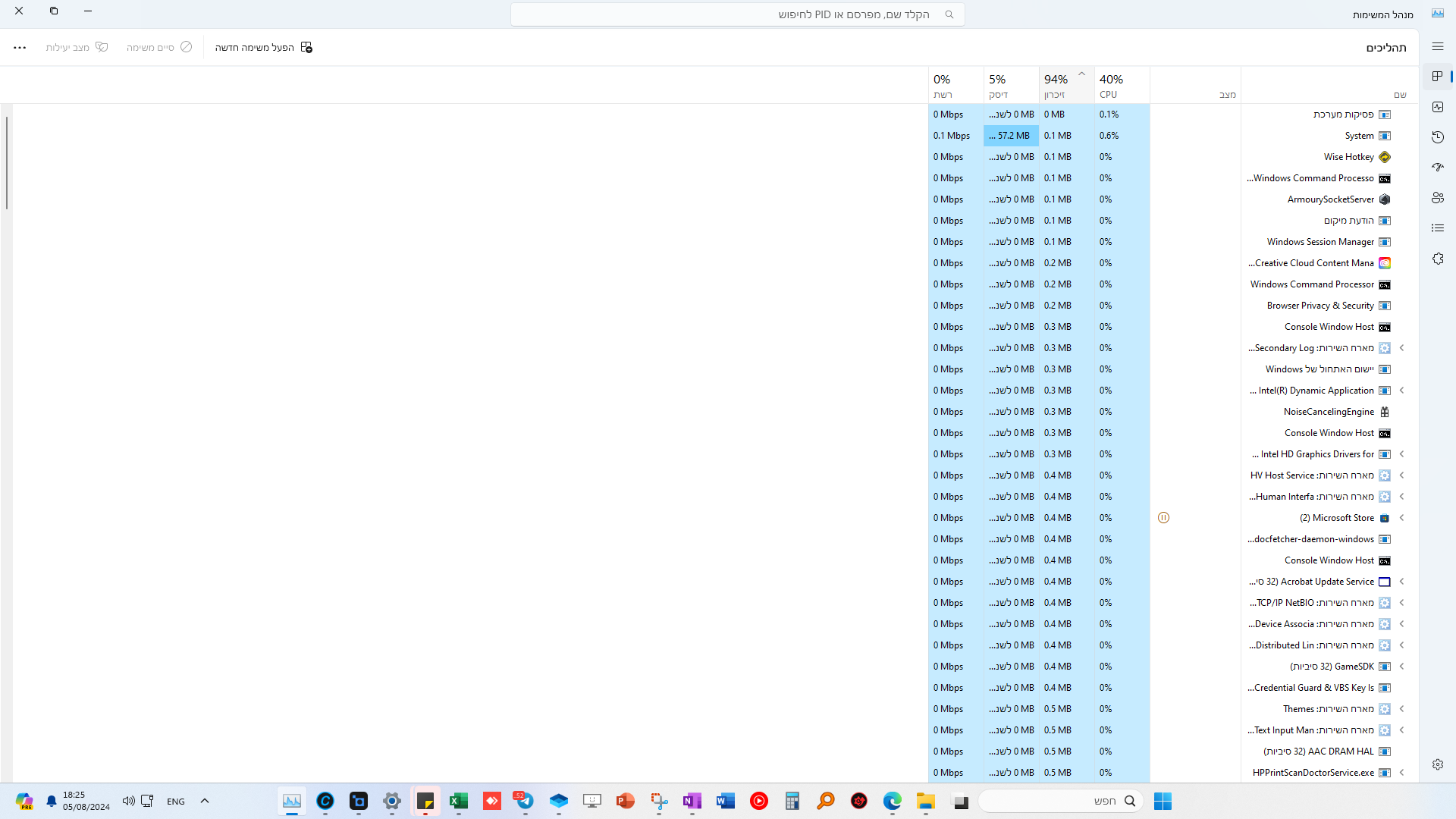Screen dimensions: 1456x819
Task: Open PowerPoint from the taskbar
Action: point(626,801)
